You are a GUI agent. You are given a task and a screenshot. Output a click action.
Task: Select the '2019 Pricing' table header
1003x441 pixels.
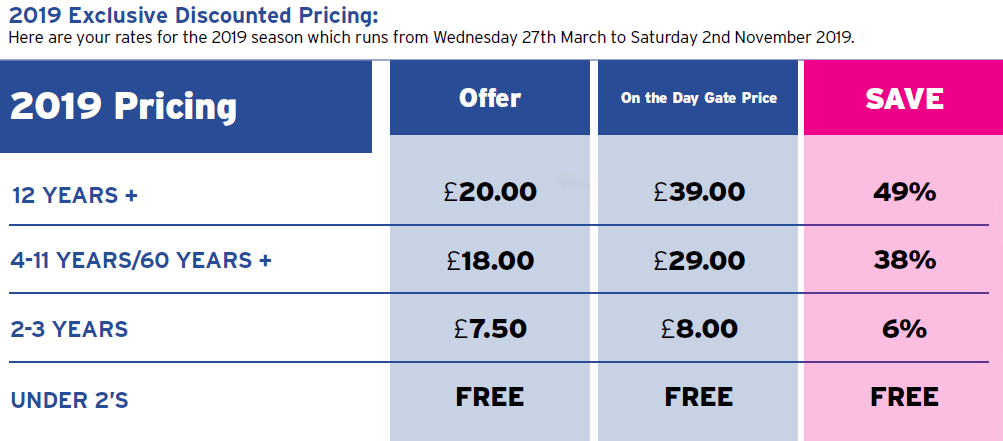124,106
